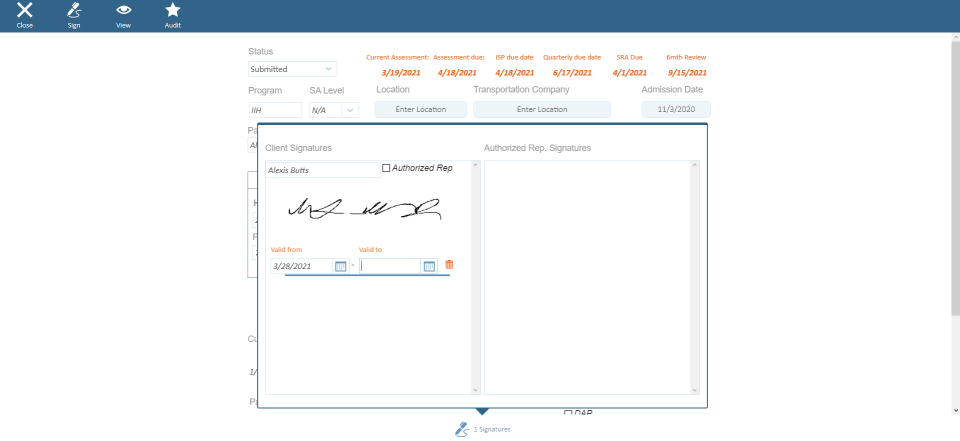This screenshot has width=960, height=441.
Task: Click the Alexis Butts name field
Action: point(321,170)
